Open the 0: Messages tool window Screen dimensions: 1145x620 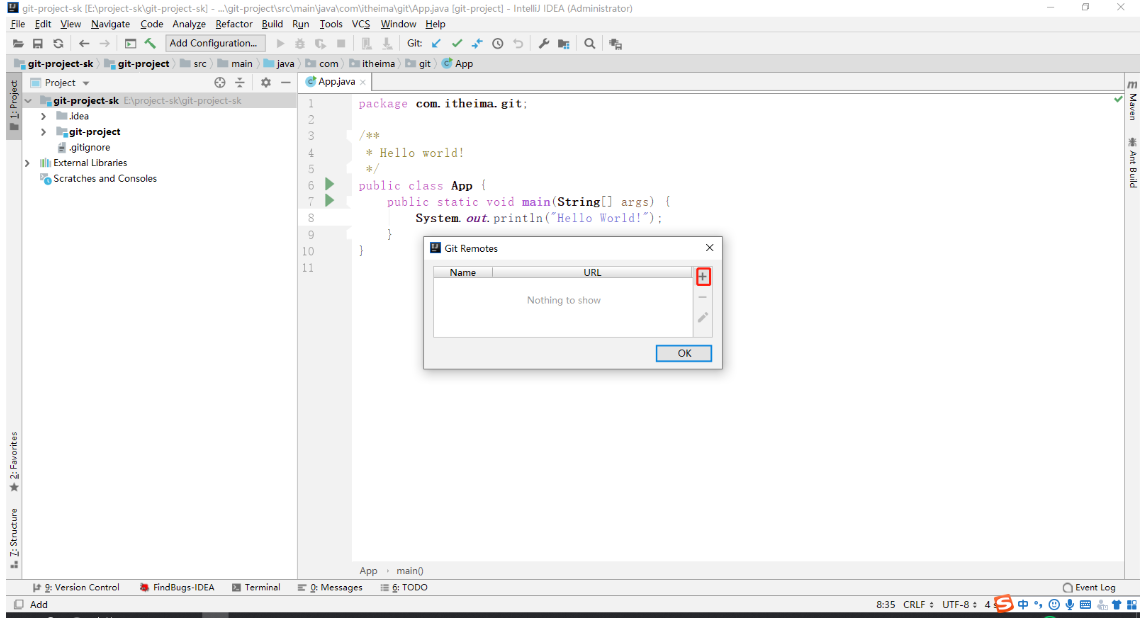coord(330,588)
